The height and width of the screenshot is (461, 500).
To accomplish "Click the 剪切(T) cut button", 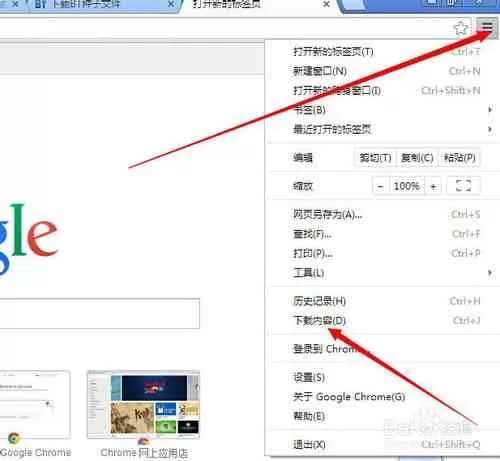I will click(x=375, y=158).
